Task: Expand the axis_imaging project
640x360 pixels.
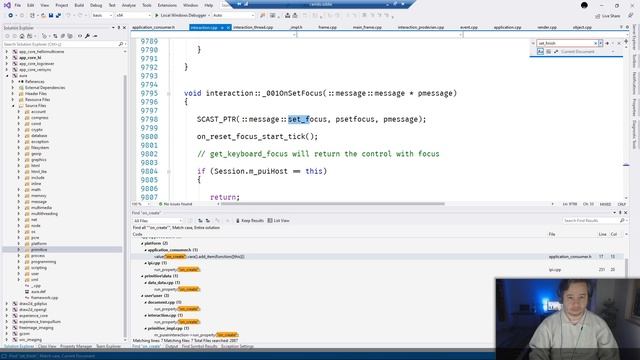Action: pyautogui.click(x=7, y=340)
